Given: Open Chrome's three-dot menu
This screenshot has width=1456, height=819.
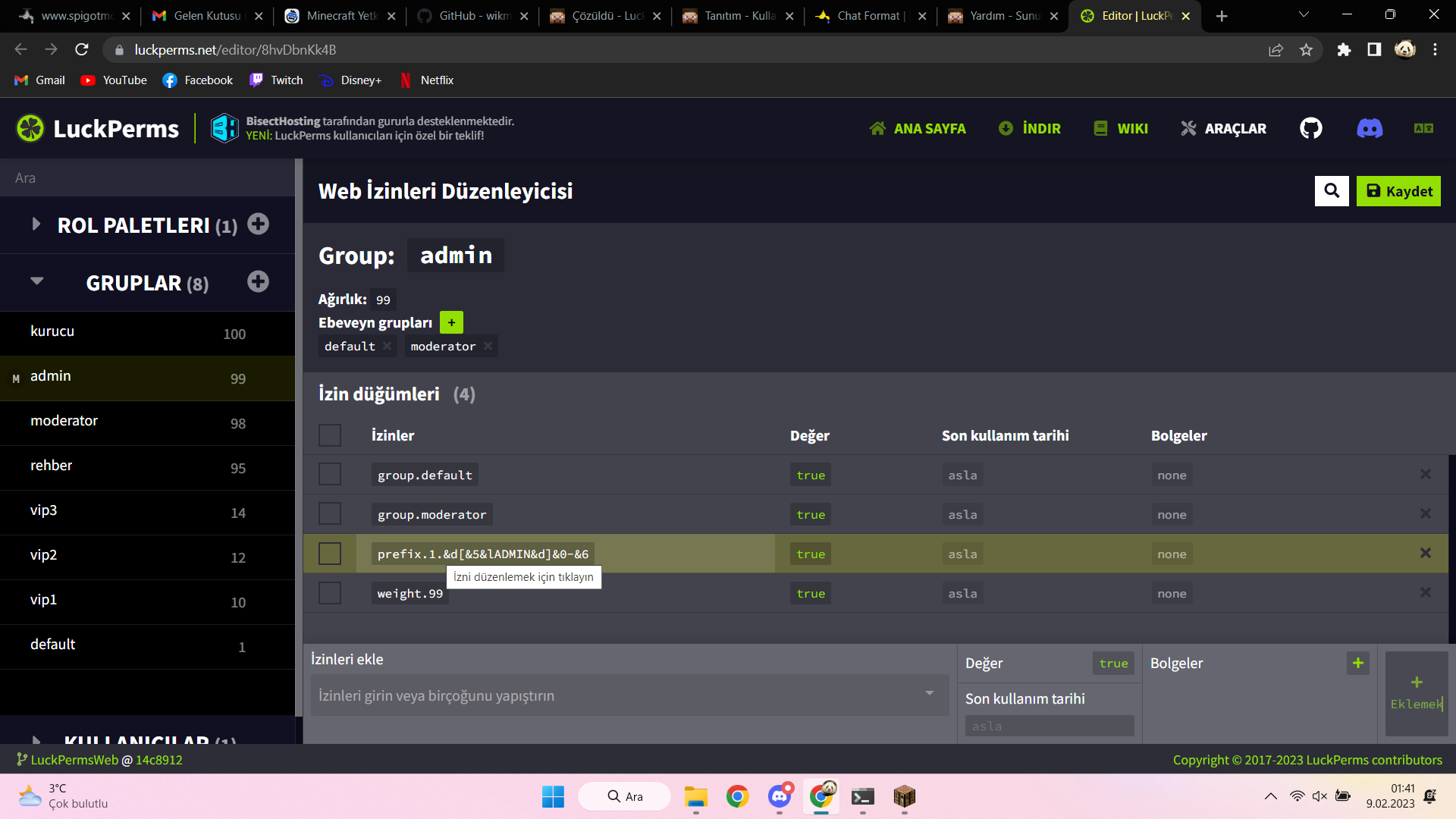Looking at the screenshot, I should 1435,50.
